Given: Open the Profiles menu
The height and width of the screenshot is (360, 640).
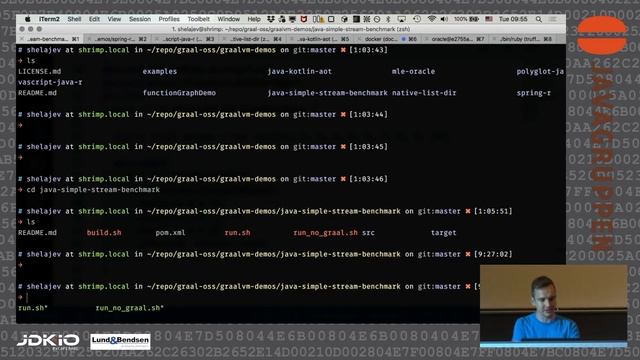Looking at the screenshot, I should 169,19.
